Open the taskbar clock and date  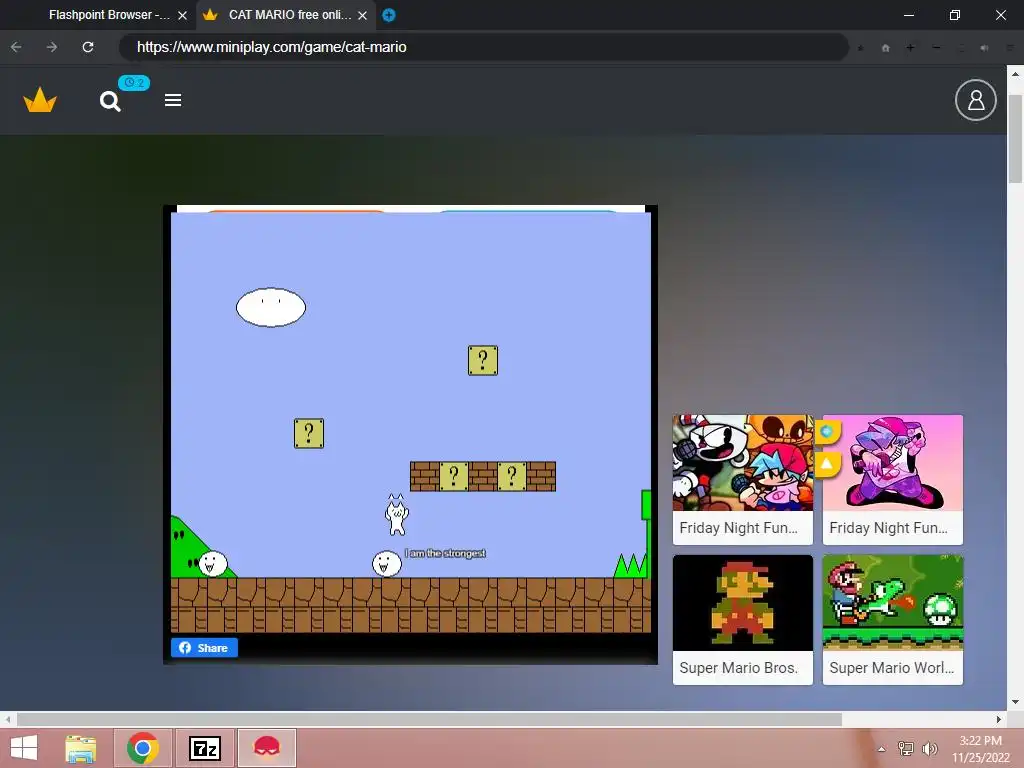(980, 749)
